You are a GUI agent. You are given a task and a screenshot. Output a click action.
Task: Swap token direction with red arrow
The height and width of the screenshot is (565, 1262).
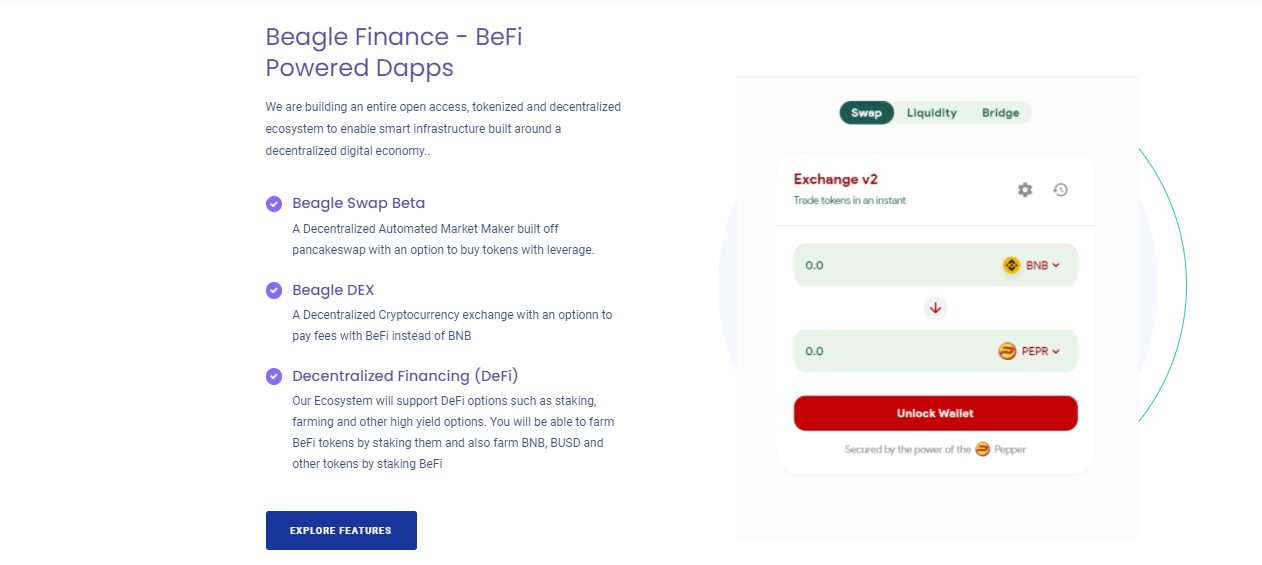(x=936, y=307)
